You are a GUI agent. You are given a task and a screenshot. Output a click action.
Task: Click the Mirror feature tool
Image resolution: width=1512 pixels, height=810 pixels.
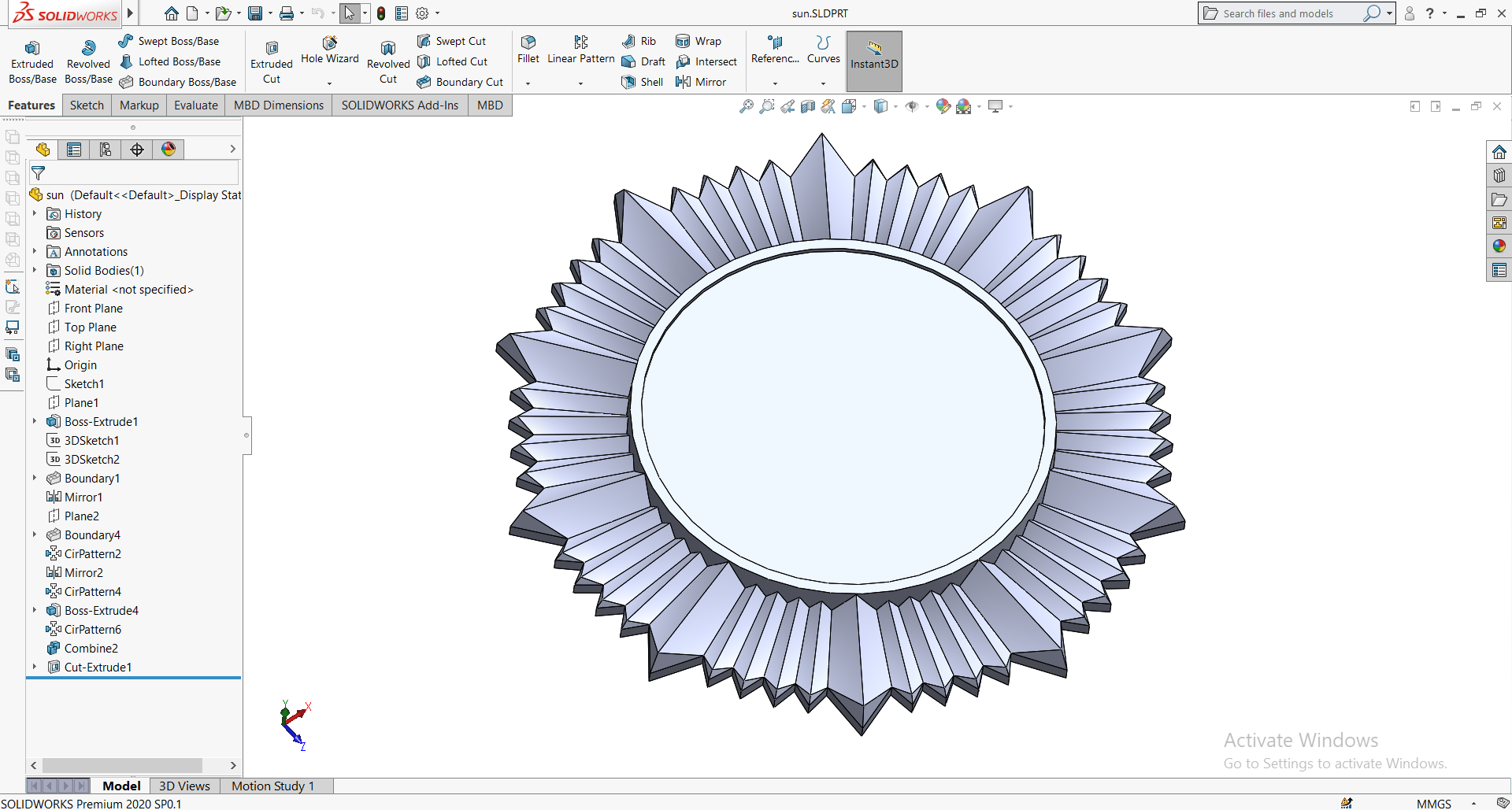(x=701, y=82)
